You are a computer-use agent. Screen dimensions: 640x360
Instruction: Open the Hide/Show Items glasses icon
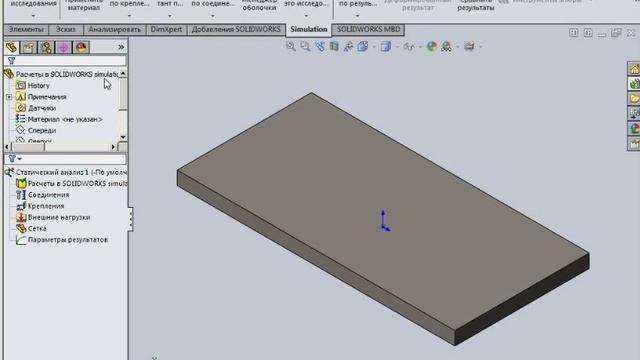click(409, 47)
